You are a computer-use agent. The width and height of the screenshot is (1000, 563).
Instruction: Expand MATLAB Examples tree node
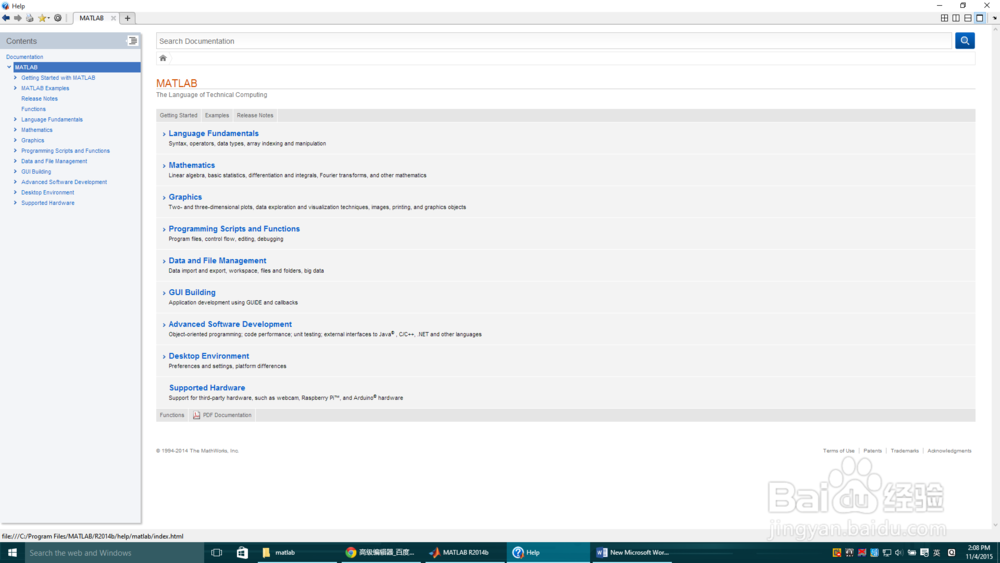tap(15, 88)
